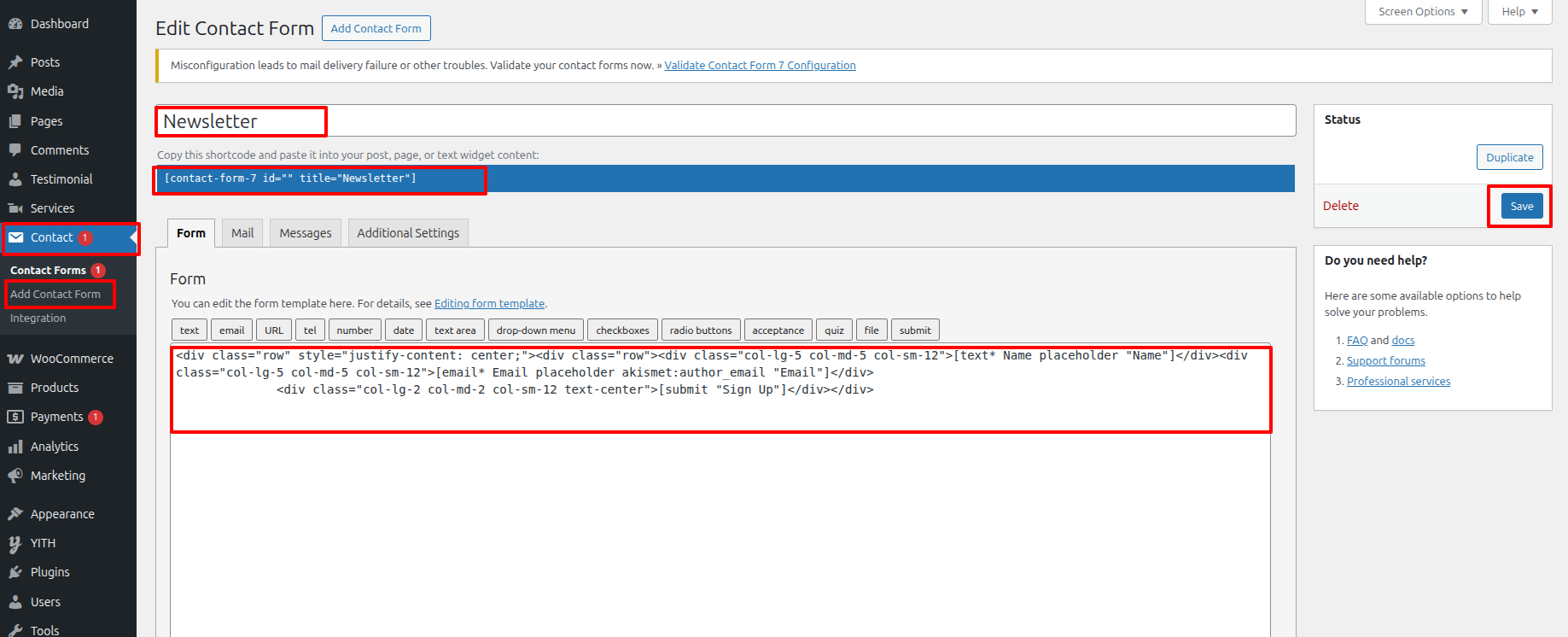The width and height of the screenshot is (1568, 637).
Task: Insert a drop-down menu form tag
Action: (536, 330)
